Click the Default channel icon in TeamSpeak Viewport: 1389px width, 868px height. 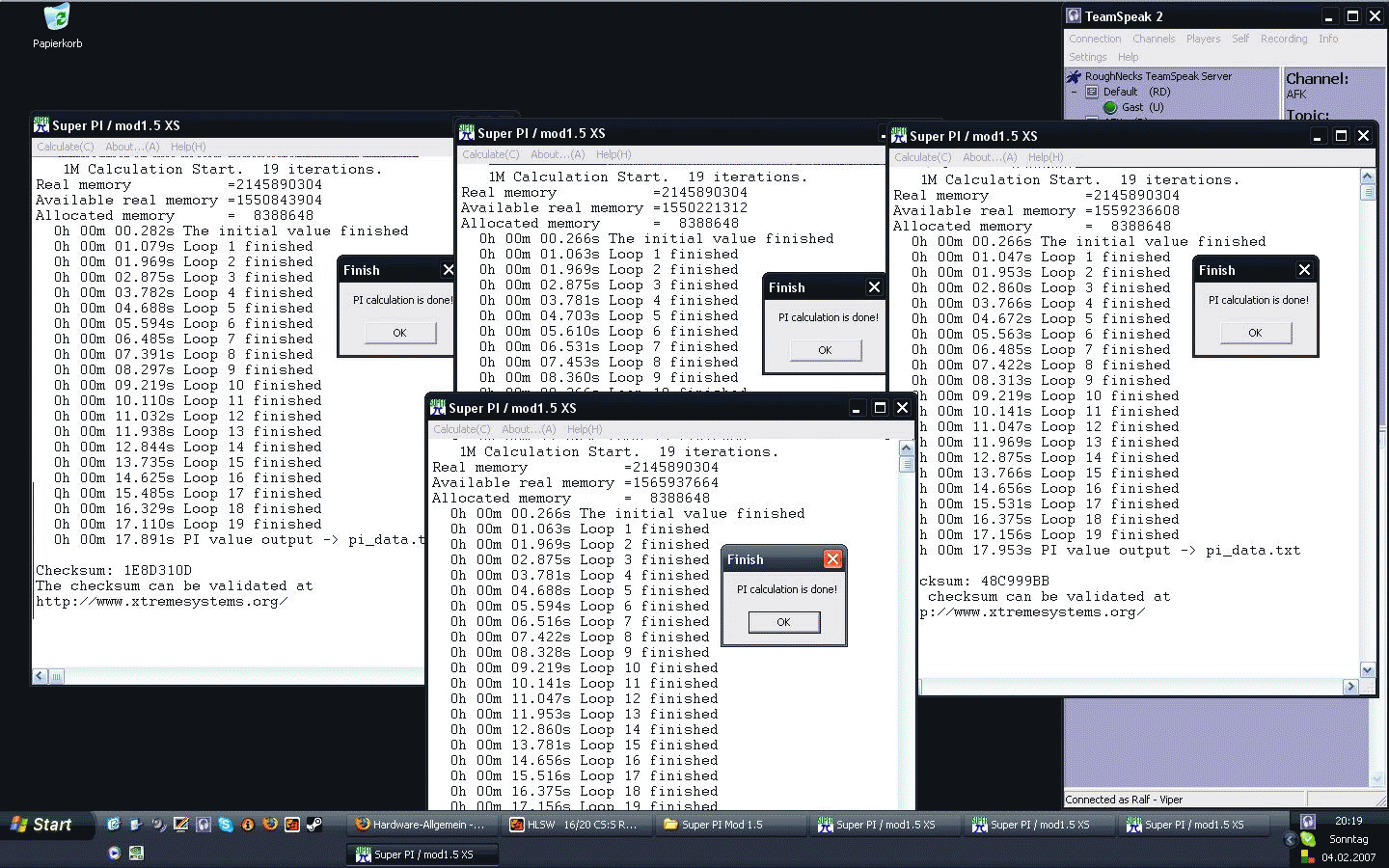(x=1092, y=92)
